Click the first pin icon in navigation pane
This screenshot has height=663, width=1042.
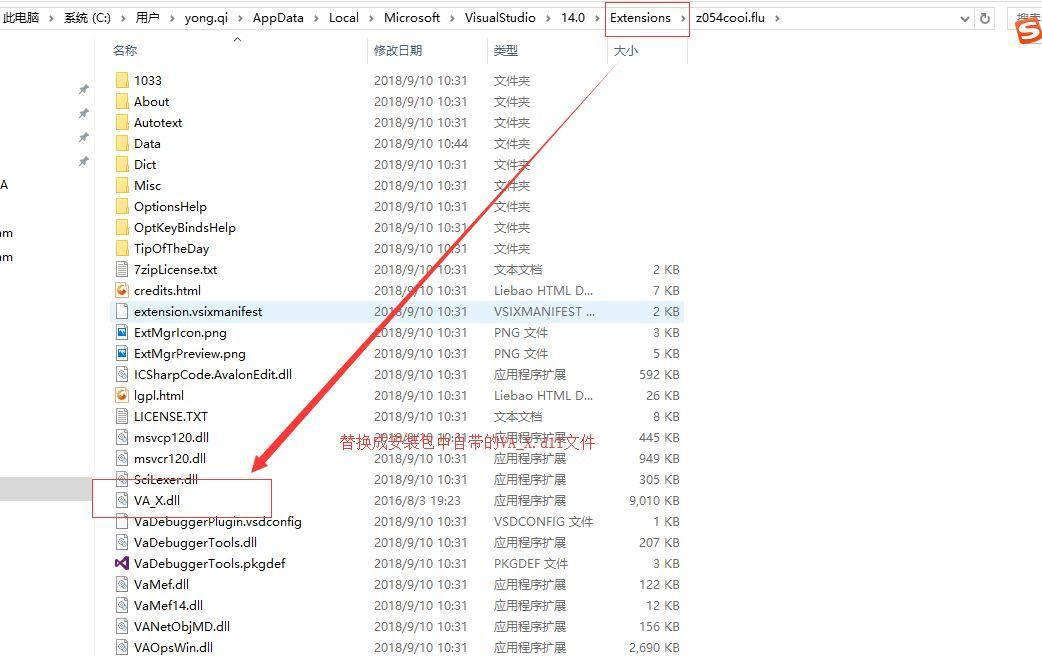point(84,89)
